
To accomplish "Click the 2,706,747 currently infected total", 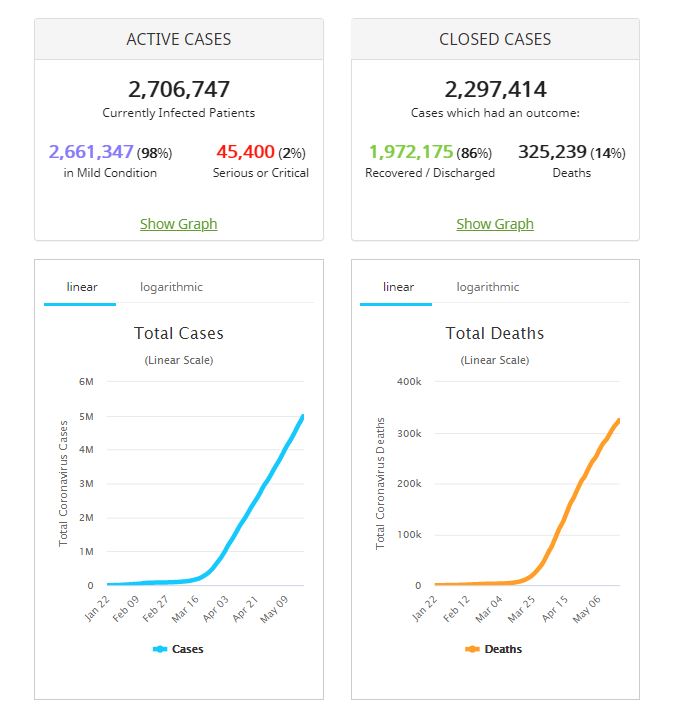I will [178, 89].
